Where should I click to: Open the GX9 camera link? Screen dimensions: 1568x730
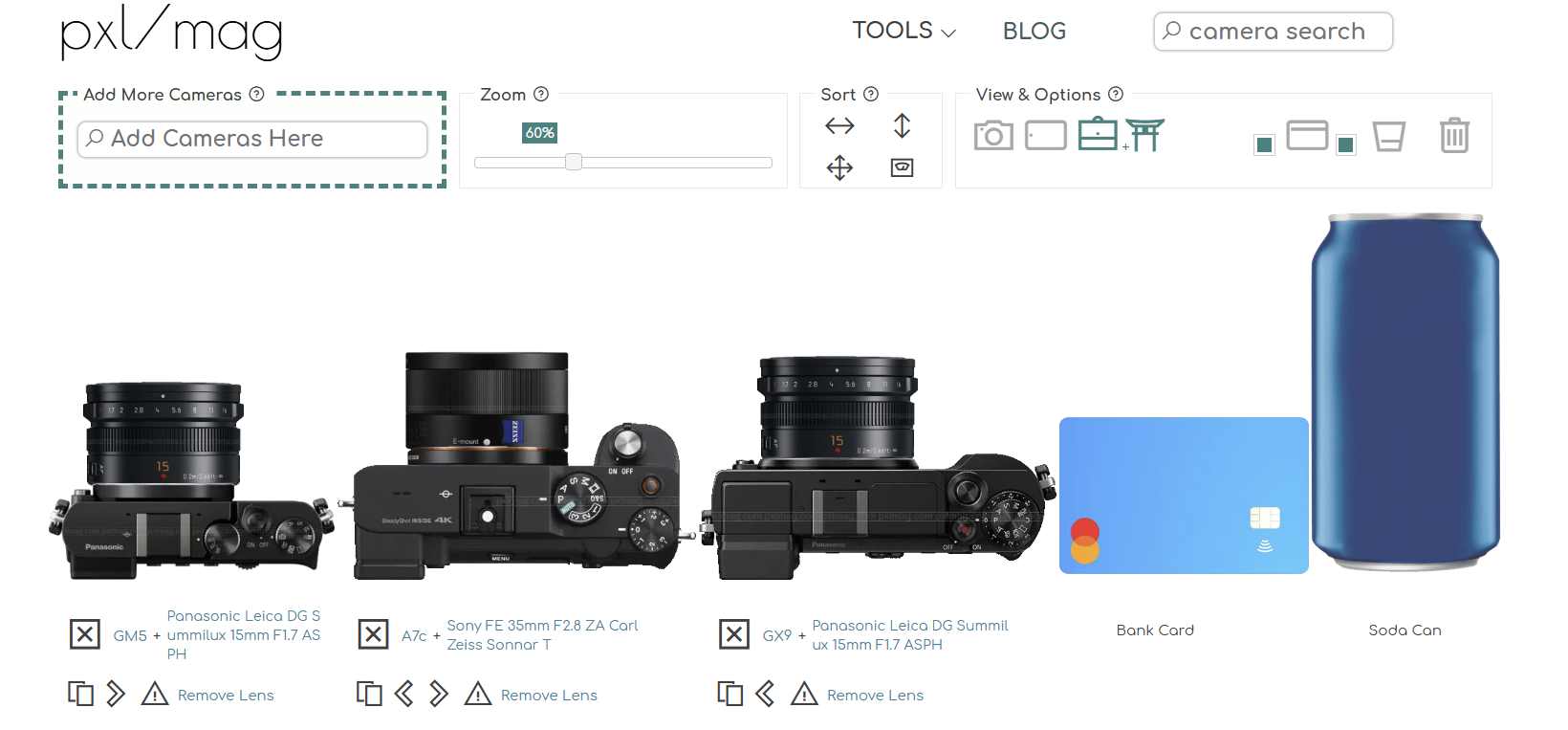[777, 635]
